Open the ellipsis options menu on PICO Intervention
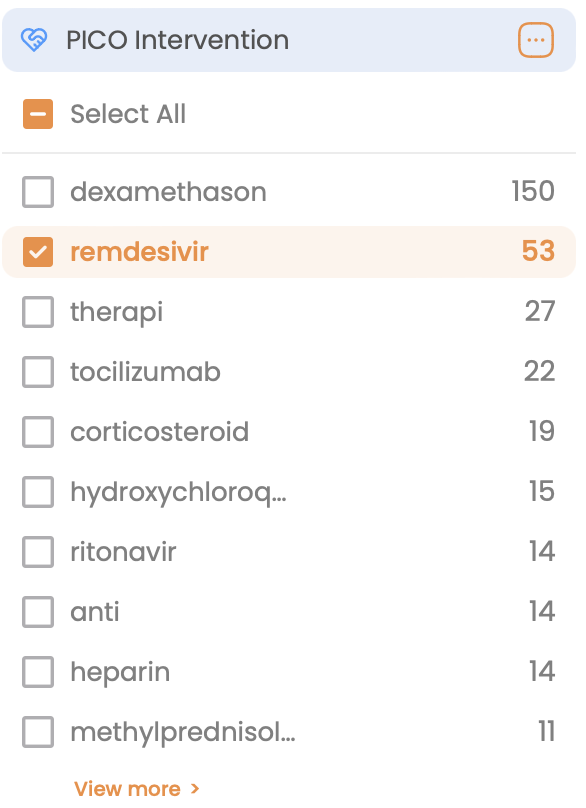The width and height of the screenshot is (586, 808). [536, 40]
